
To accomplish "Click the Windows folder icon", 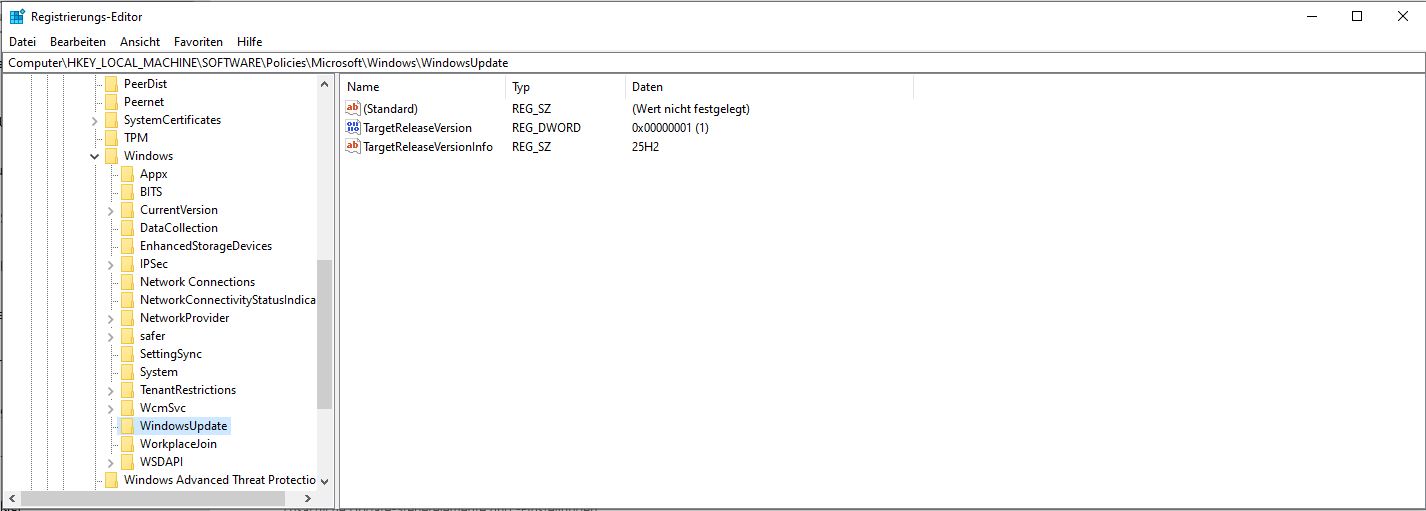I will pos(111,156).
